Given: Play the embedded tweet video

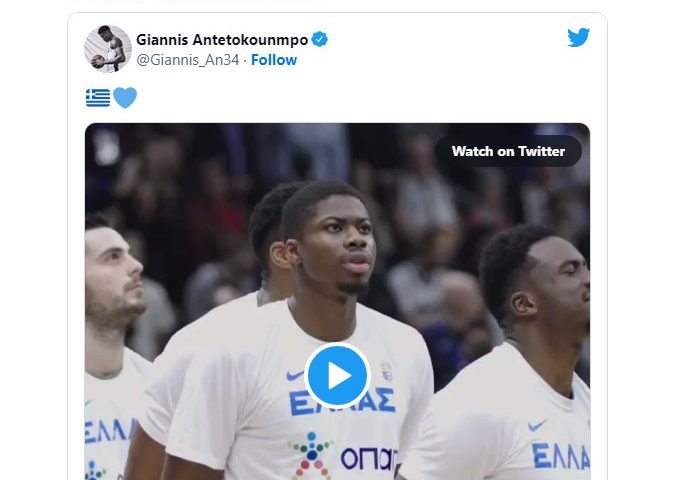Looking at the screenshot, I should 338,375.
